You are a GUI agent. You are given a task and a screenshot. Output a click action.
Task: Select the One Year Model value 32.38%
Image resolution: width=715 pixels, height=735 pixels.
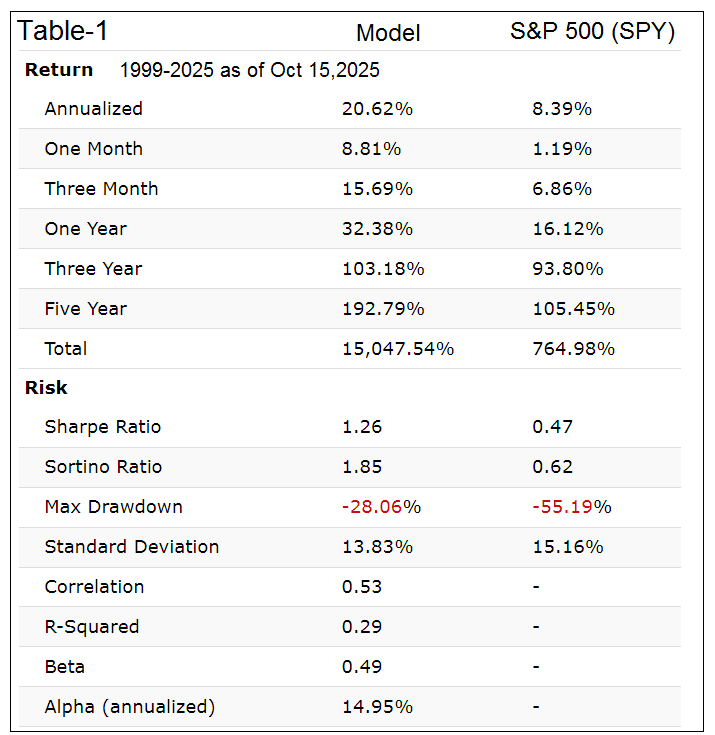point(377,229)
